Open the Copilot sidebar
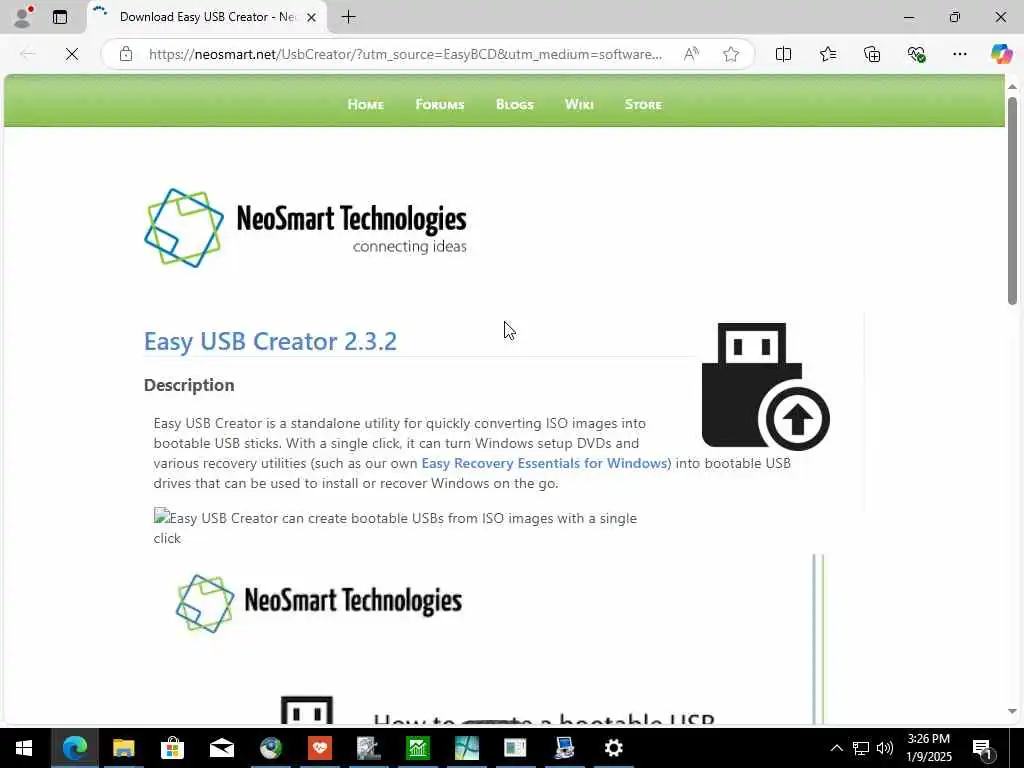This screenshot has height=768, width=1024. [1001, 54]
